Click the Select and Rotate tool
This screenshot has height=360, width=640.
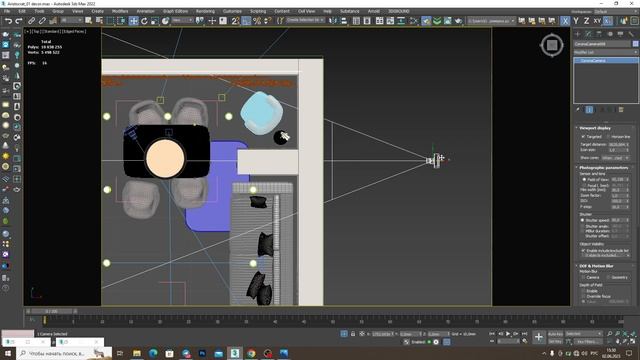144,21
